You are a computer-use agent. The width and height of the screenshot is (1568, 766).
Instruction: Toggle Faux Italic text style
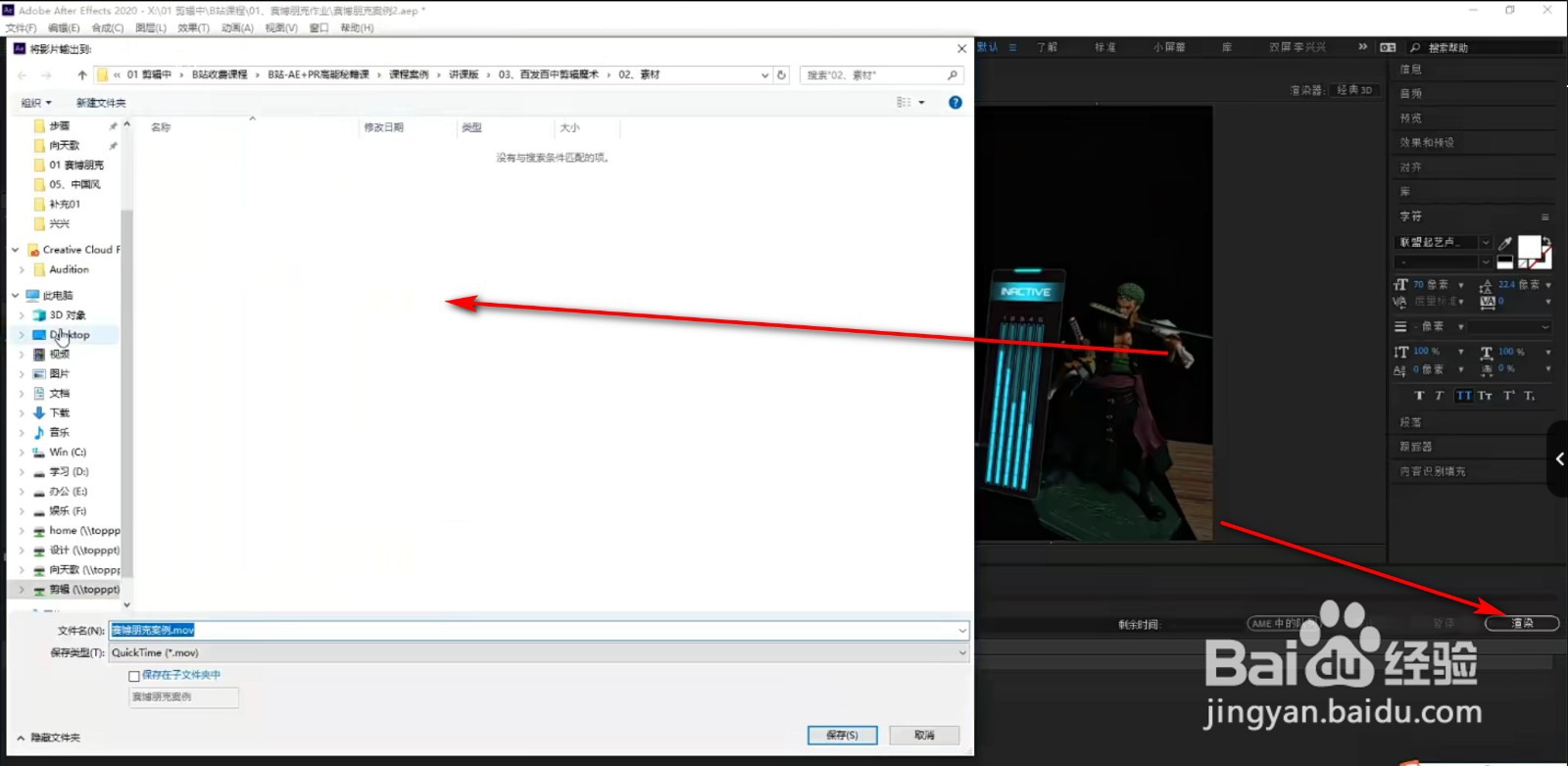tap(1439, 396)
